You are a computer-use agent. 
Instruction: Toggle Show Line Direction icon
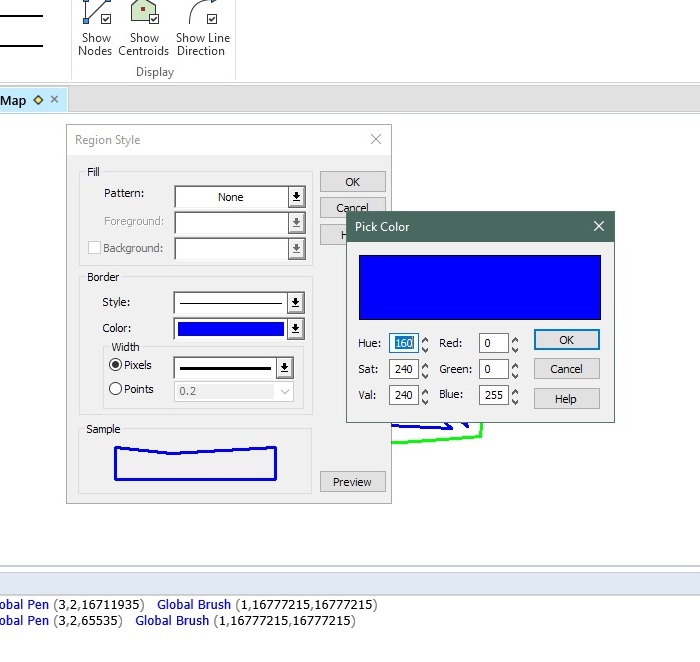coord(203,14)
